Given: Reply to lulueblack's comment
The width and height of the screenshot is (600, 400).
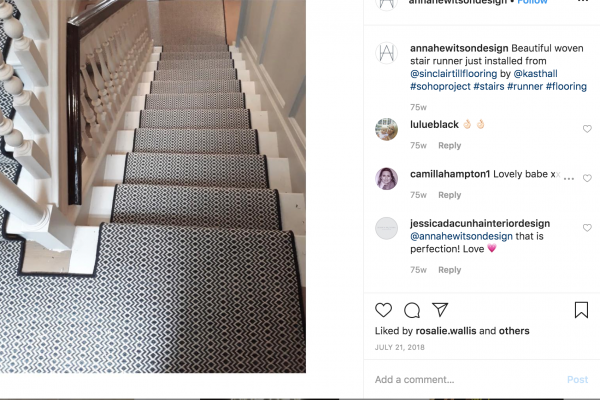Looking at the screenshot, I should (450, 145).
